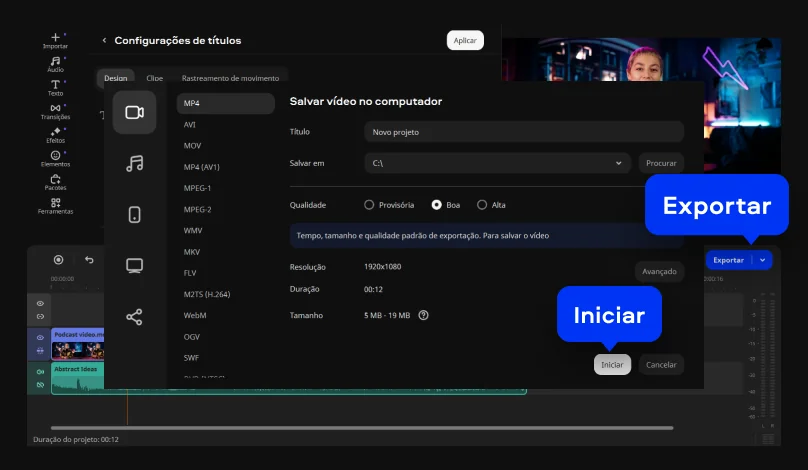Screen dimensions: 808x470
Task: Choose the mobile device export icon
Action: [134, 214]
